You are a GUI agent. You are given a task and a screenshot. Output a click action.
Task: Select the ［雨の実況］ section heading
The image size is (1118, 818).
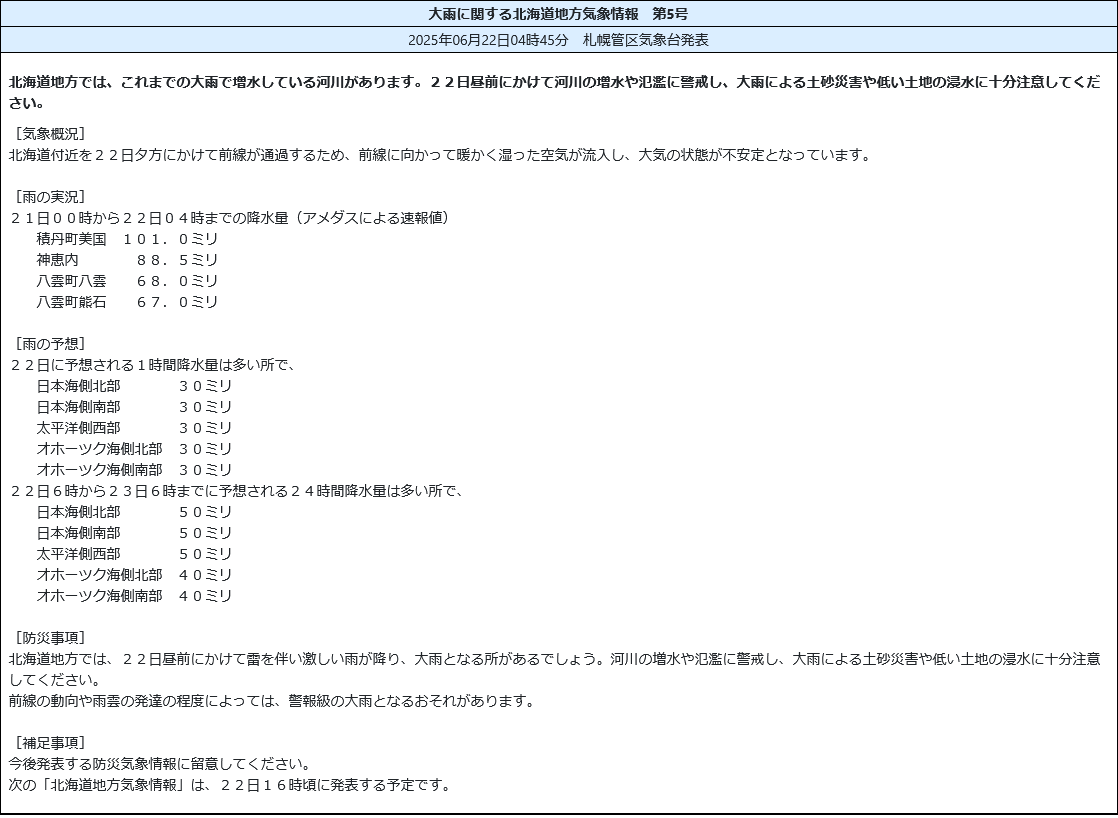point(50,197)
